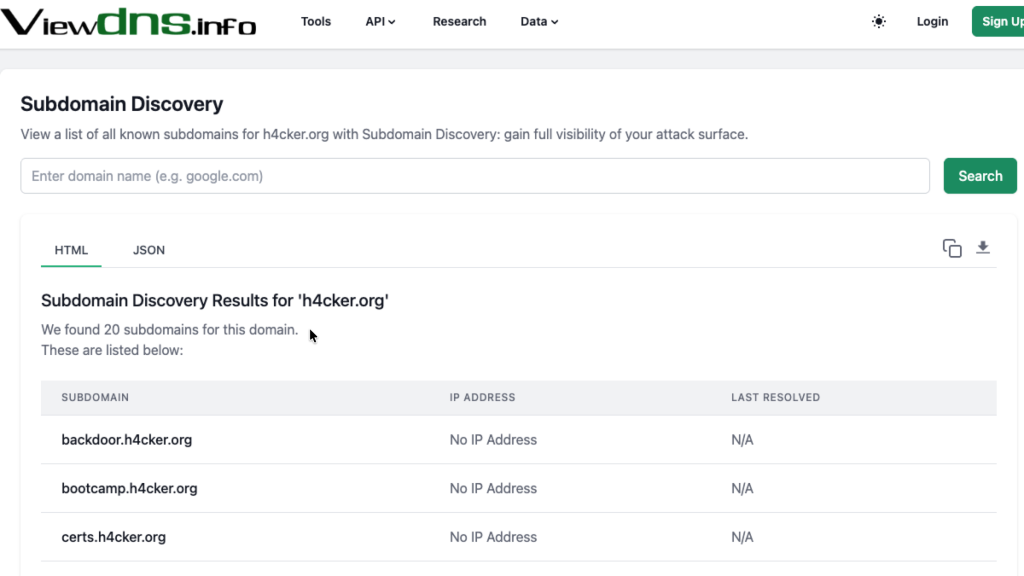Open the Research page

459,22
